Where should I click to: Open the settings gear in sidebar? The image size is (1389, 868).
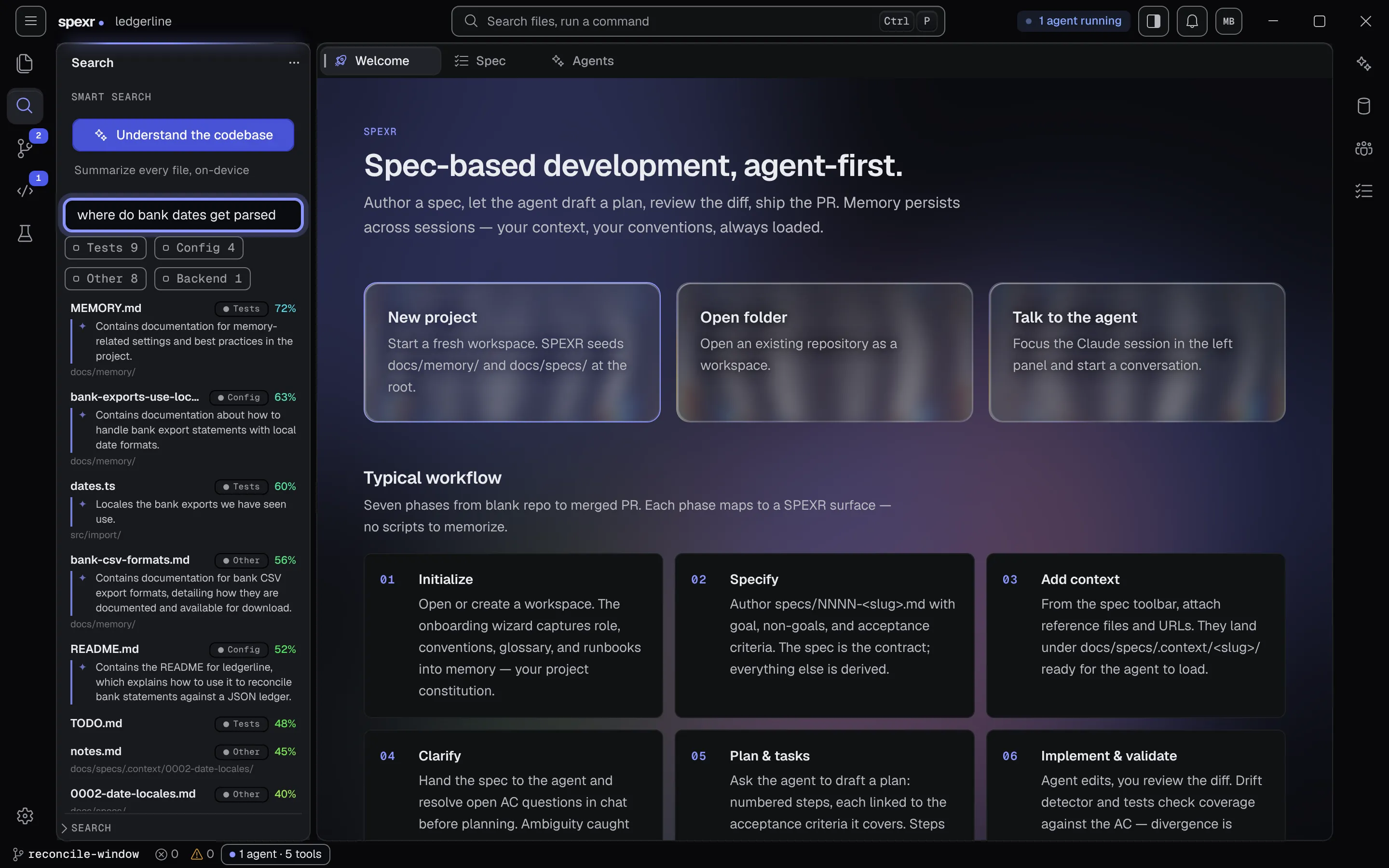[x=25, y=816]
